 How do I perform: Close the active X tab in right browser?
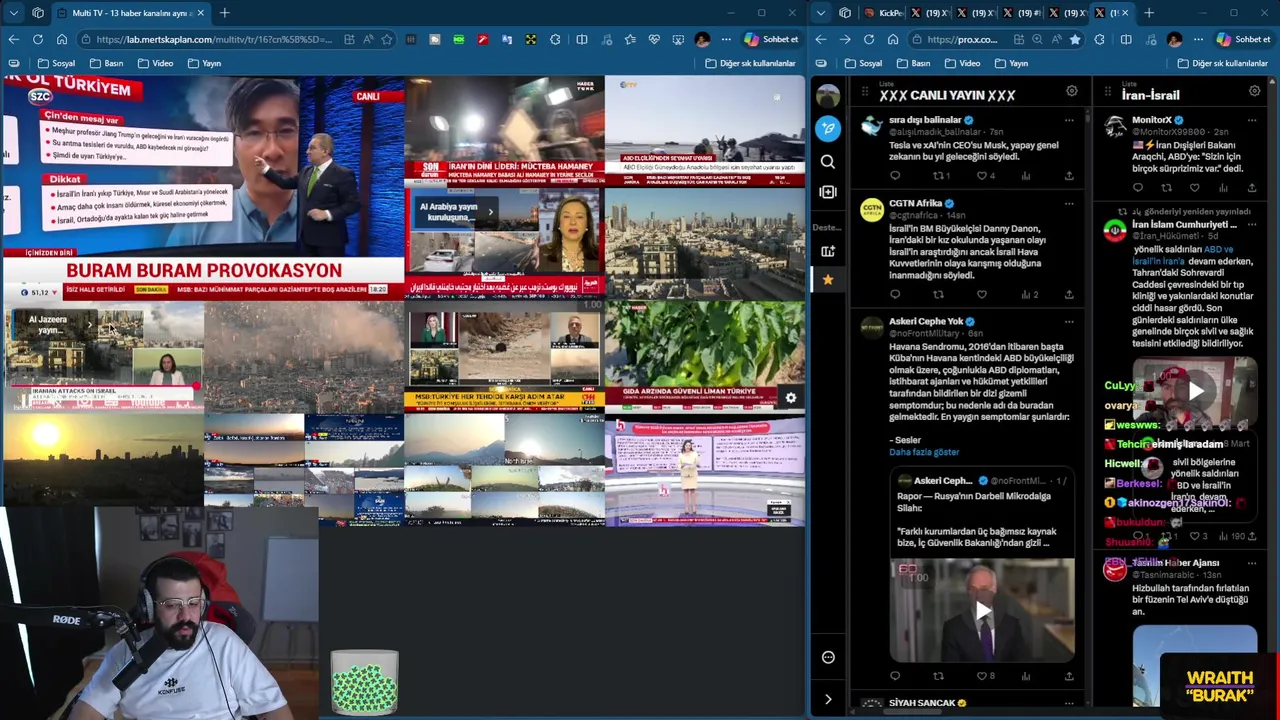click(x=1125, y=13)
